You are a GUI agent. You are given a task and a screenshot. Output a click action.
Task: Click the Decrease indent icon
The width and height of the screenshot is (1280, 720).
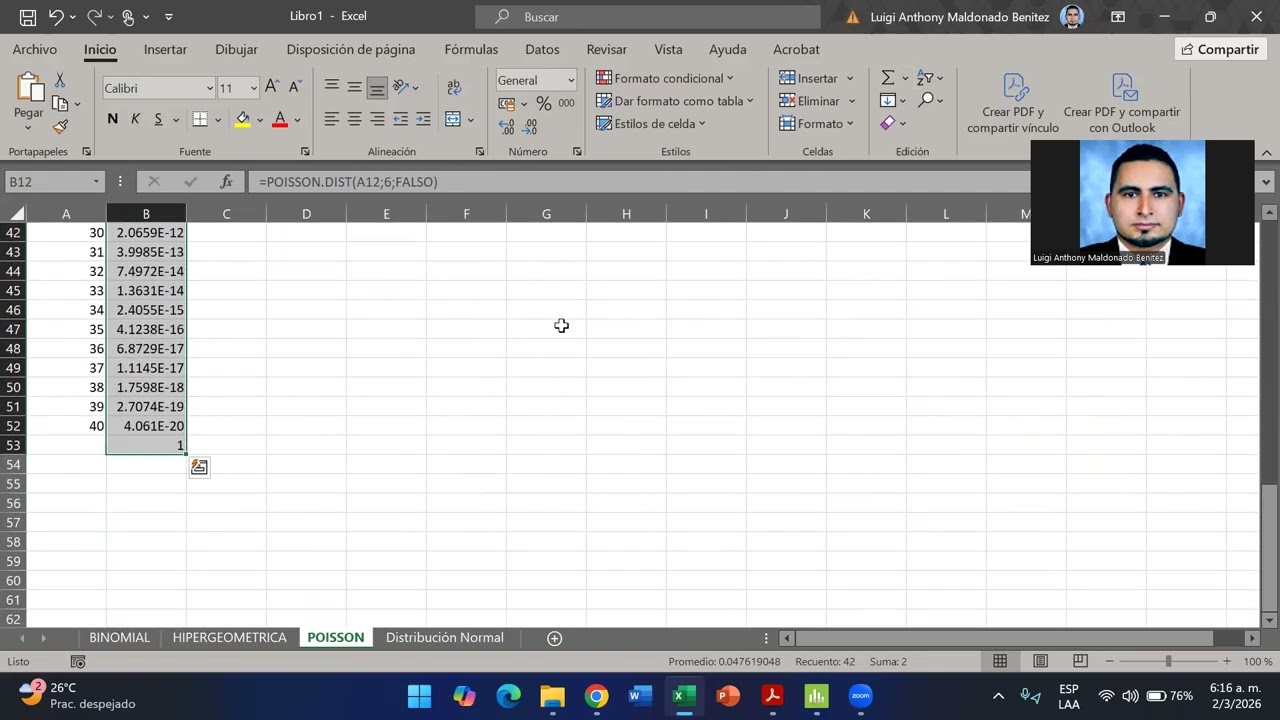400,119
